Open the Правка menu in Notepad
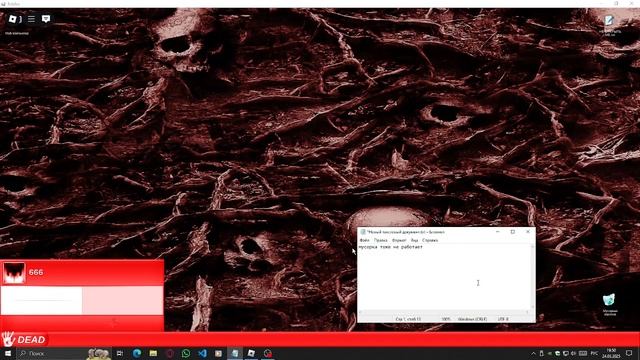This screenshot has height=360, width=640. [x=380, y=240]
